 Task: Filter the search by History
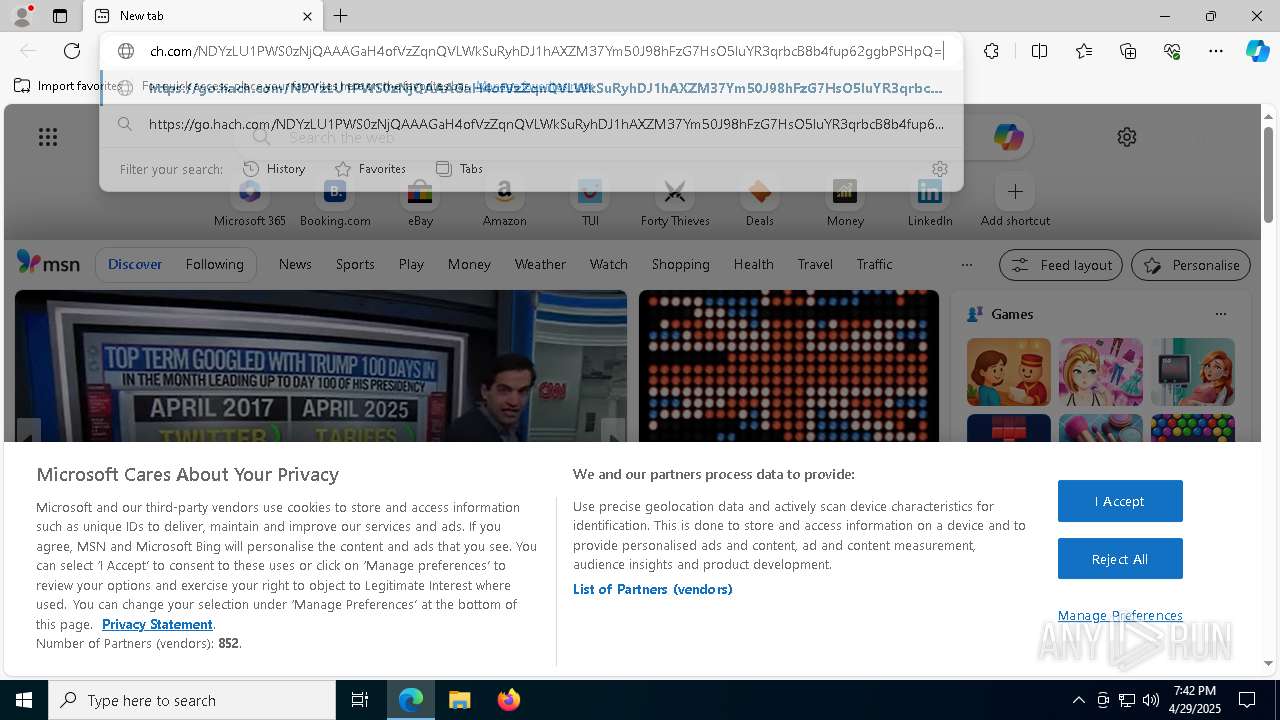[x=274, y=169]
